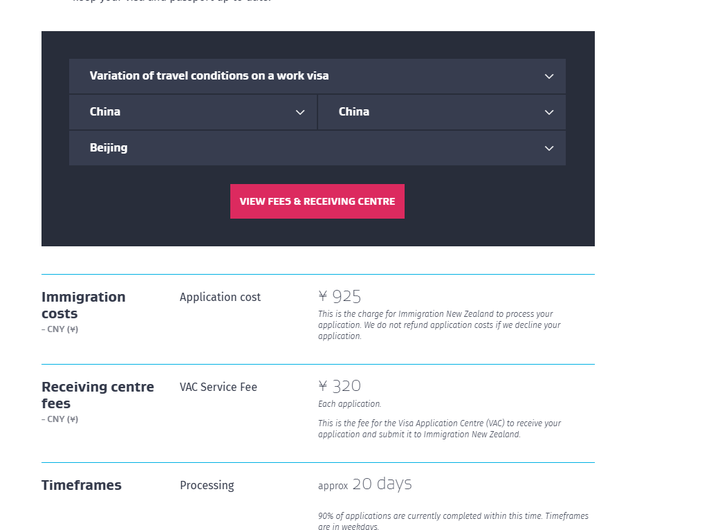The image size is (720, 530).
Task: Click the approx 20 days value
Action: (365, 484)
